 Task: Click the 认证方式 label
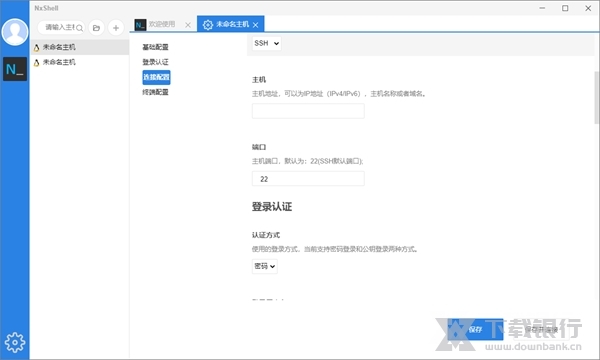266,235
